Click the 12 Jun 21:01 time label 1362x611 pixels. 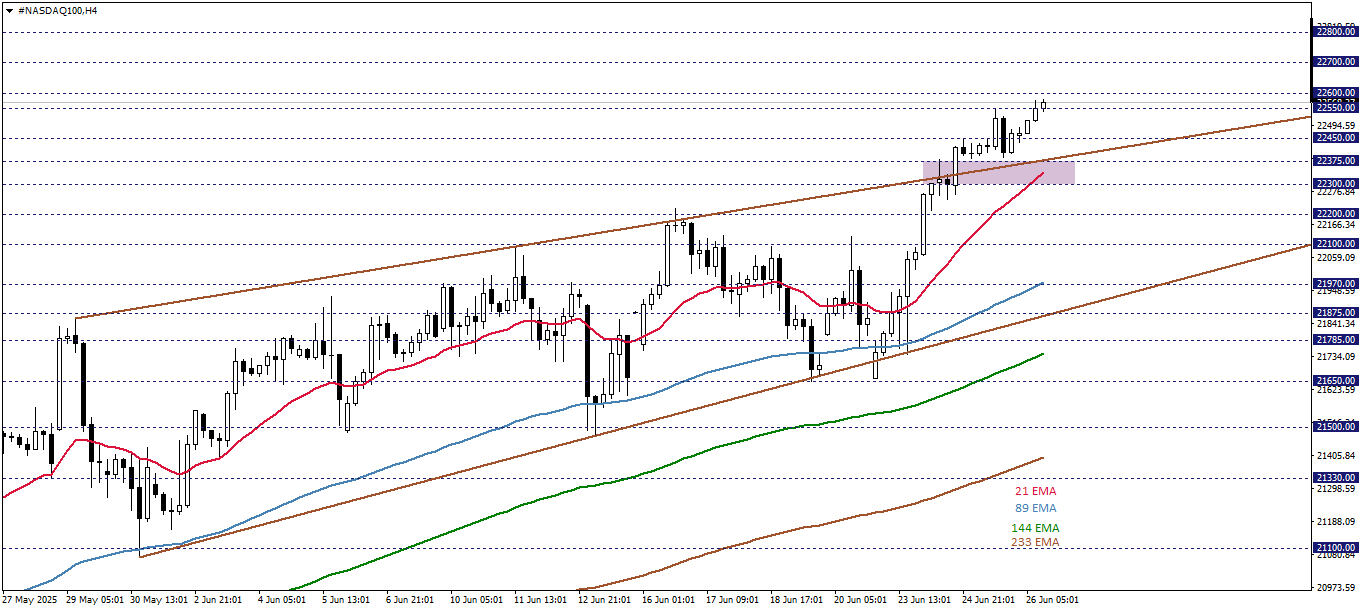point(607,600)
